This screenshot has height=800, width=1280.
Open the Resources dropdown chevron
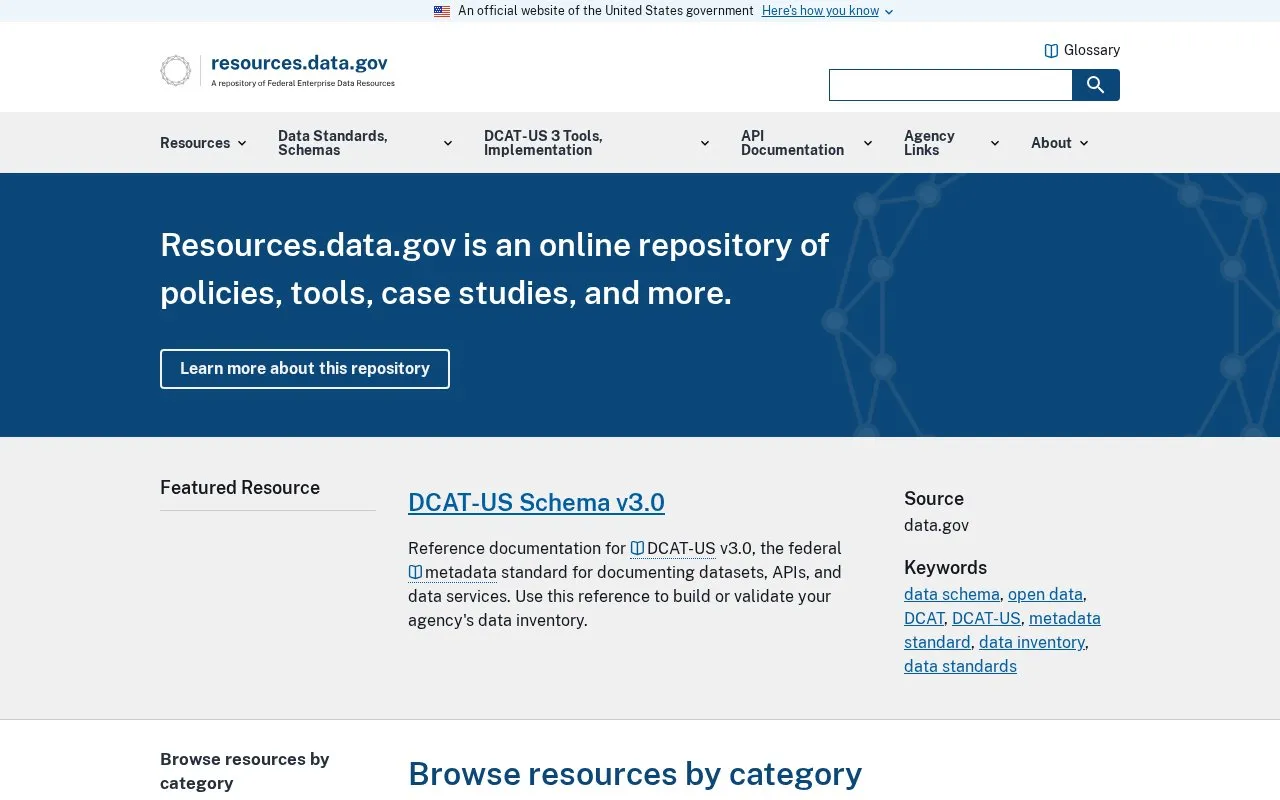coord(241,143)
